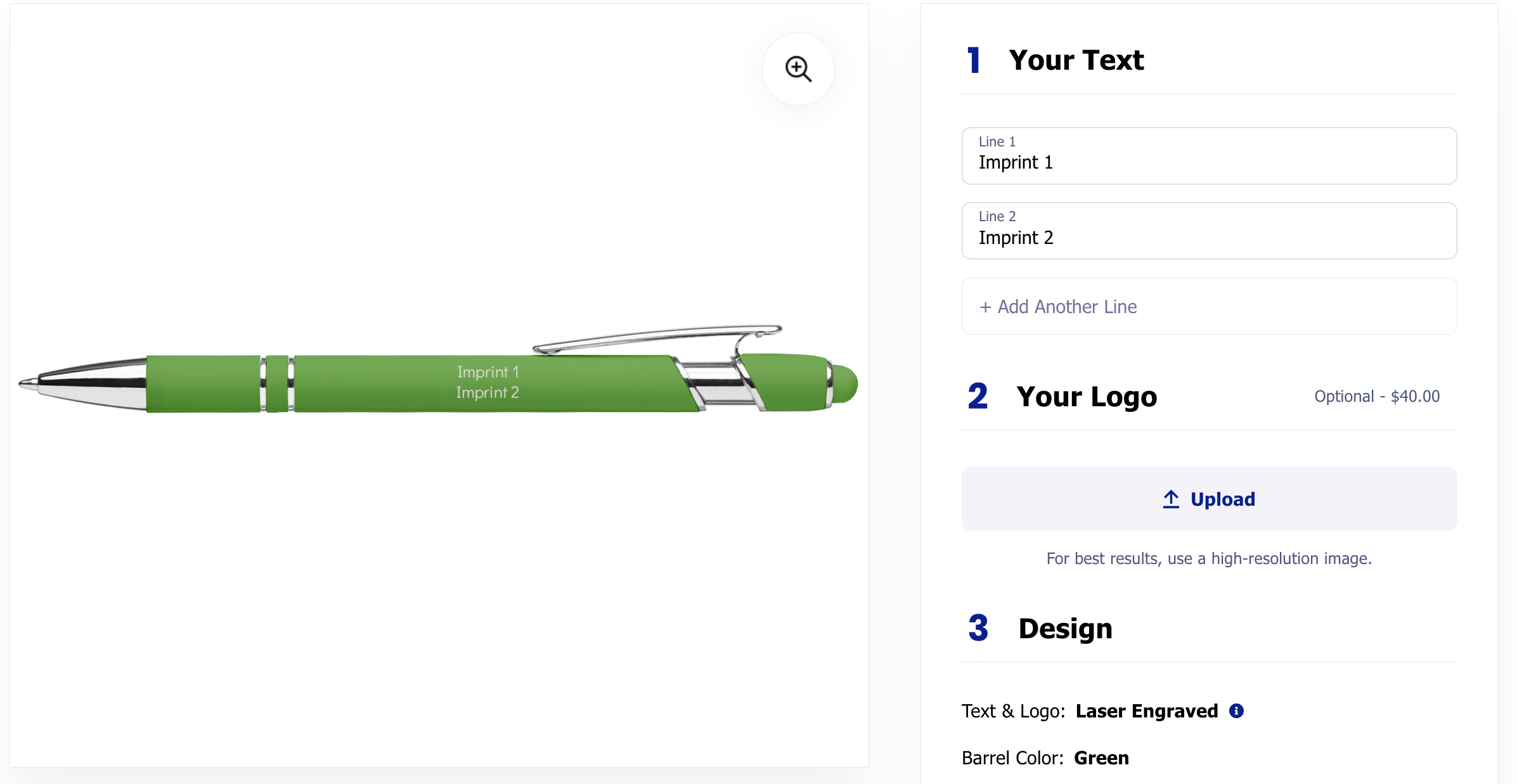Select the Green barrel color value
Image resolution: width=1517 pixels, height=784 pixels.
click(1101, 758)
